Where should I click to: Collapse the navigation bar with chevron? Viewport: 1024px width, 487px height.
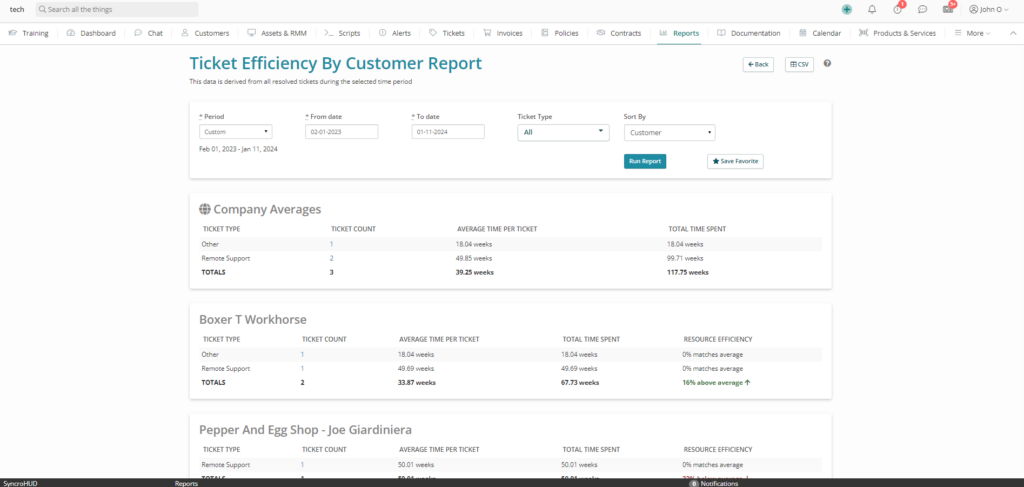(x=1011, y=33)
